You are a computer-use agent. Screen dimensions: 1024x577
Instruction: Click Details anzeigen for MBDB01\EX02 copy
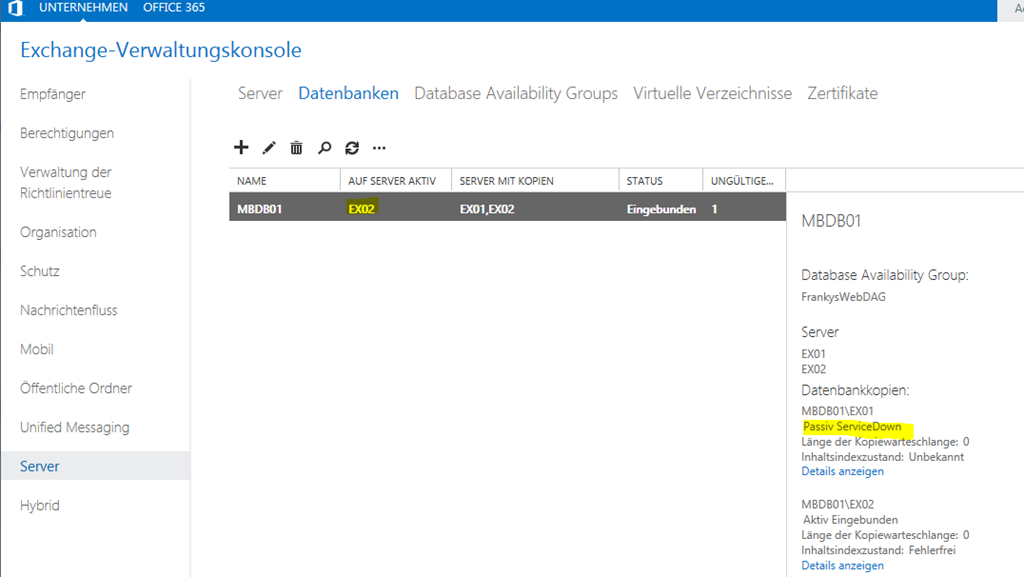(x=842, y=565)
